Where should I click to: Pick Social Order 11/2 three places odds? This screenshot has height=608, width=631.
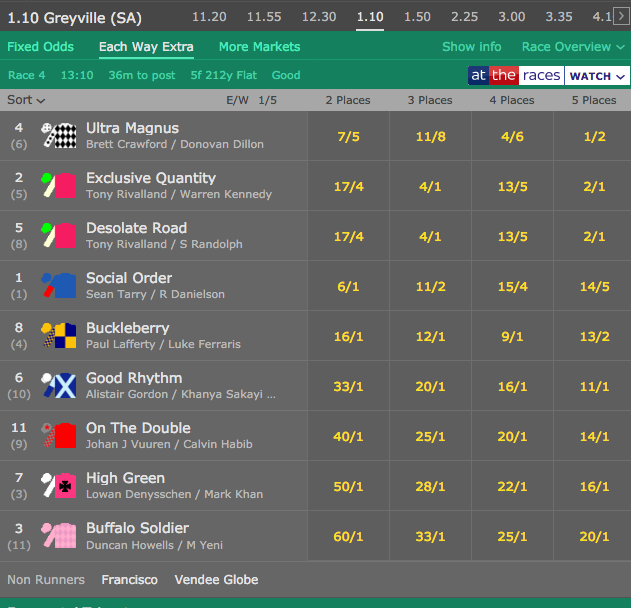point(429,286)
